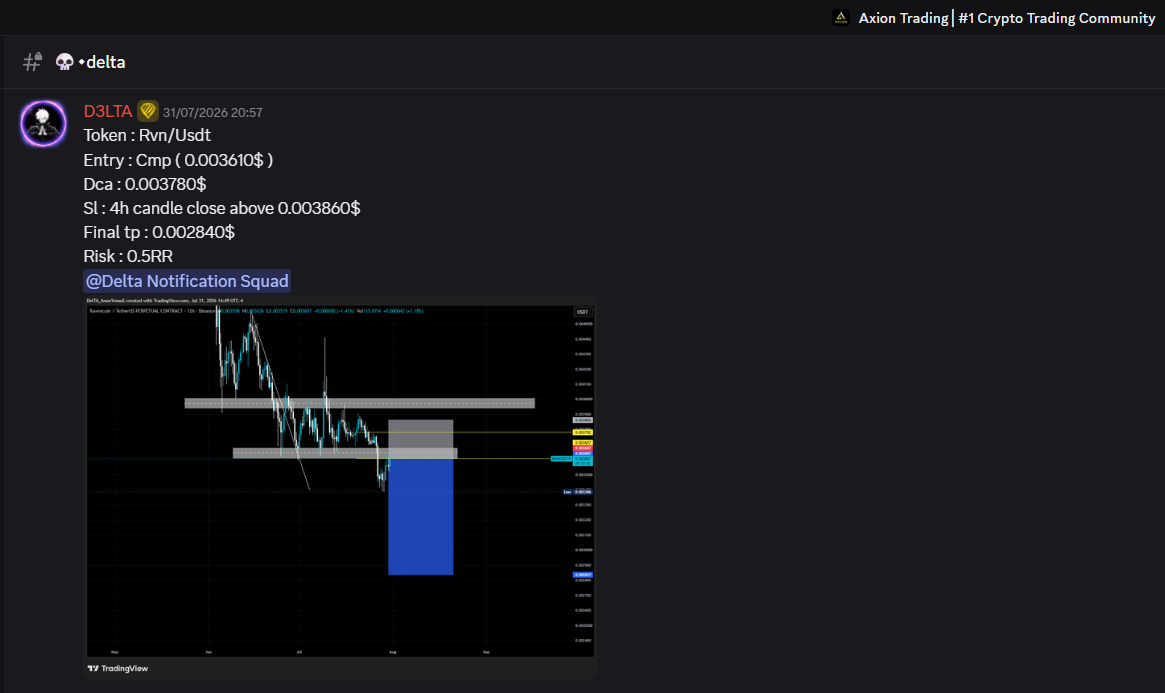The height and width of the screenshot is (693, 1165).
Task: Click the message timestamp 31/07/2026 20:57
Action: click(x=212, y=113)
